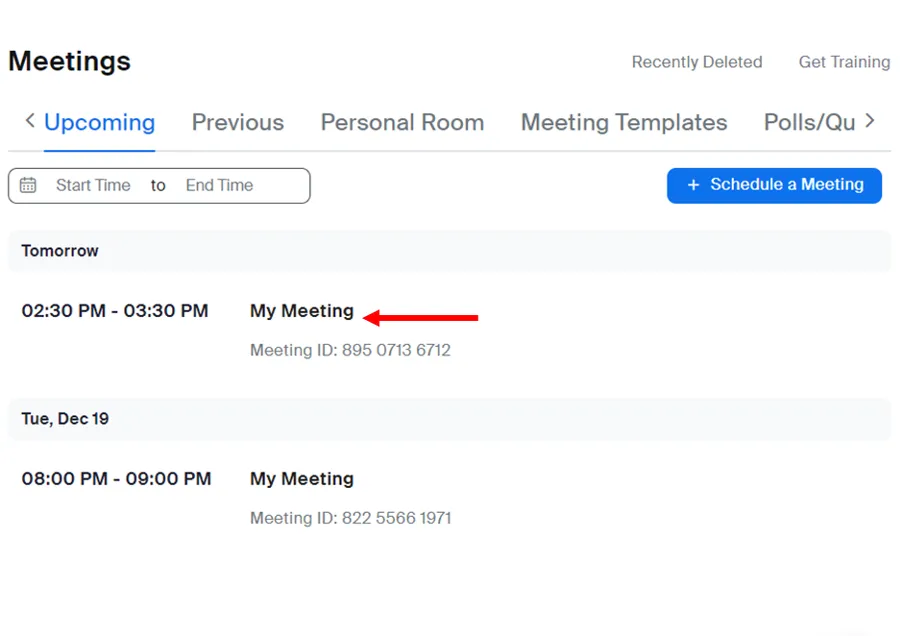Screen dimensions: 904x636
Task: Open the Tue, Dec 19 My Meeting title
Action: (301, 479)
